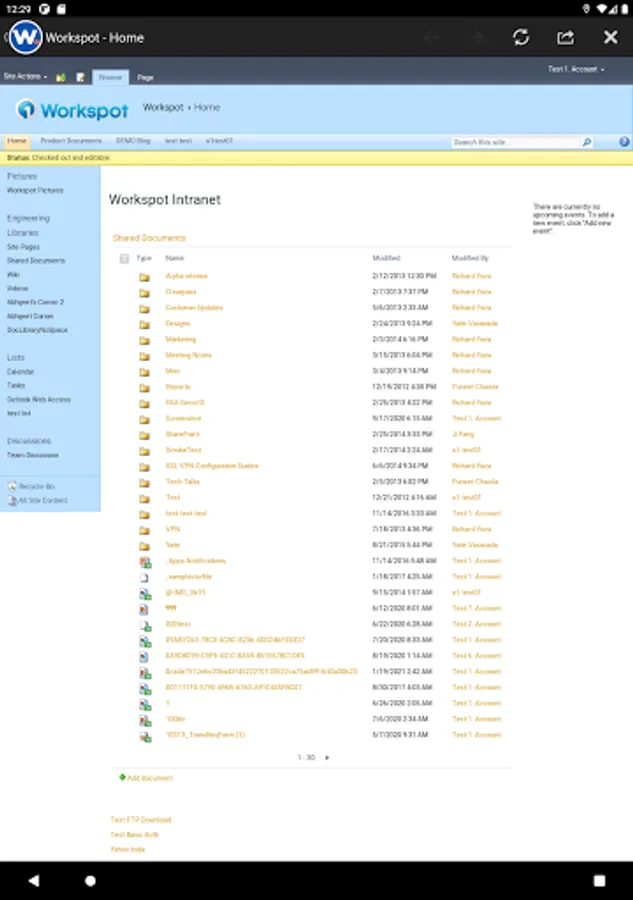The image size is (633, 900).
Task: Click the file icon for 100kb
Action: [x=145, y=720]
